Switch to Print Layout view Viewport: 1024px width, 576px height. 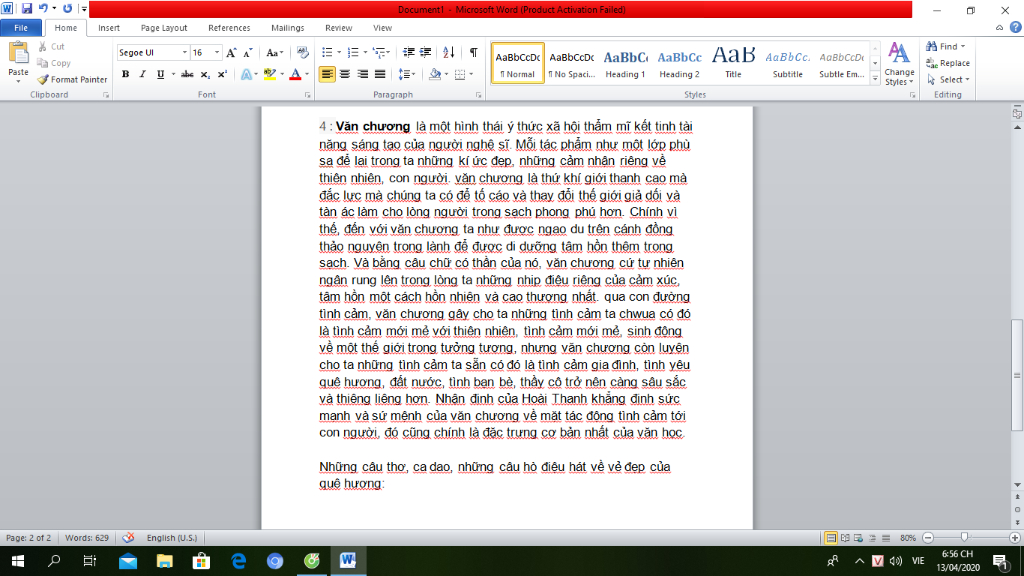[x=831, y=538]
